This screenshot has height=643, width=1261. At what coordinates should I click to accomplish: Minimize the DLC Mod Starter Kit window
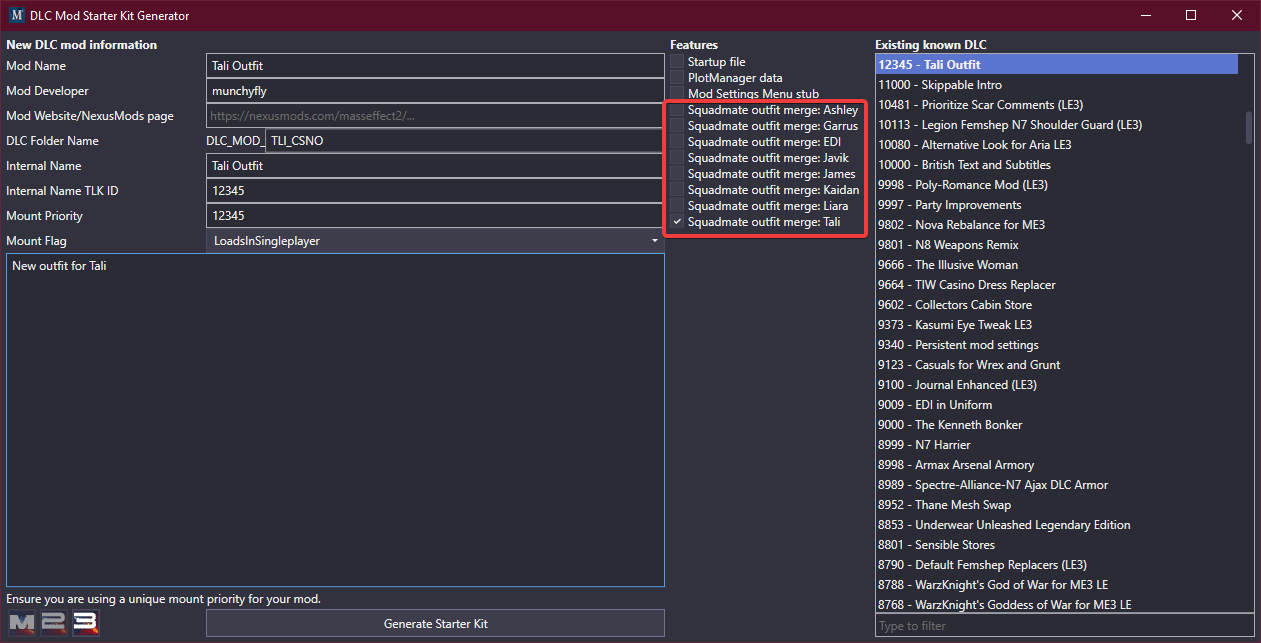click(1145, 16)
